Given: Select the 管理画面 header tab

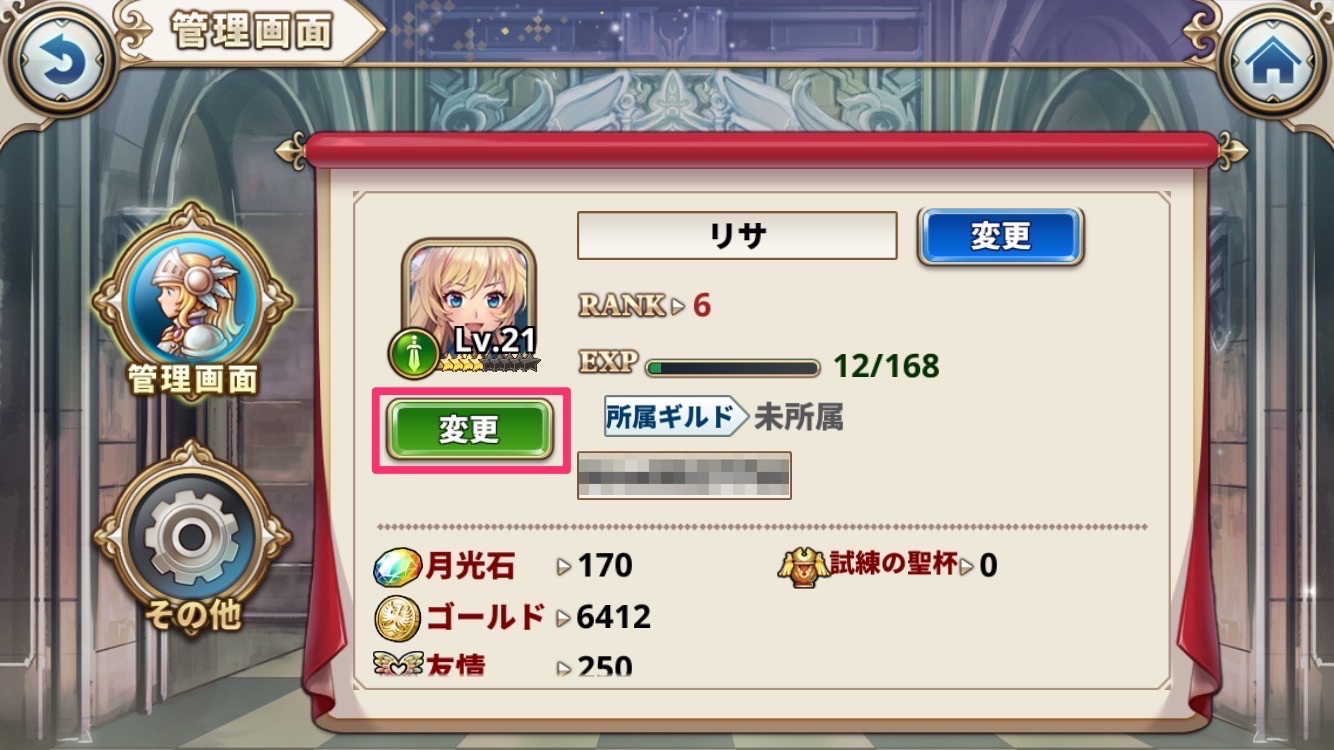Looking at the screenshot, I should 250,32.
